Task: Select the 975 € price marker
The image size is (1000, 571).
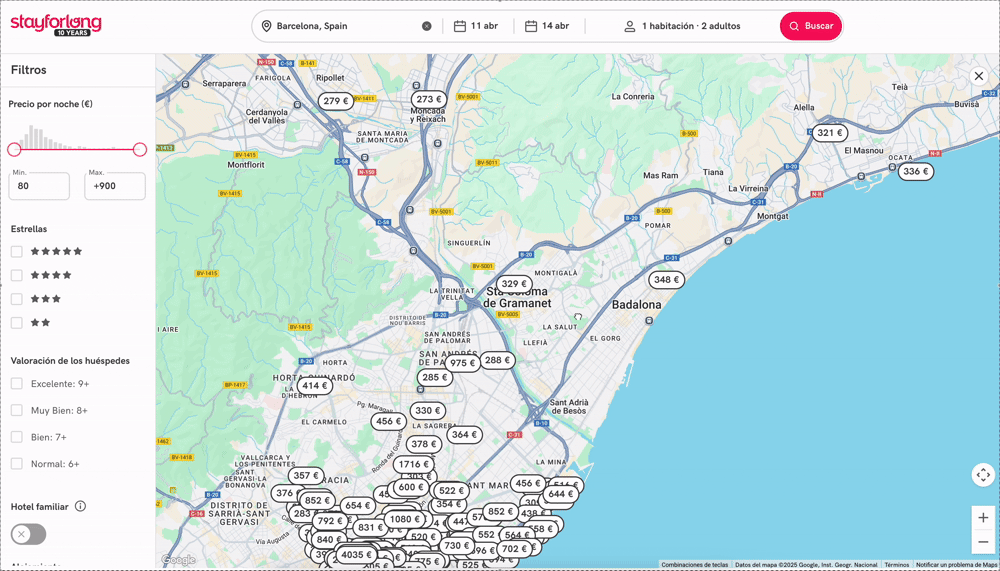Action: coord(461,363)
